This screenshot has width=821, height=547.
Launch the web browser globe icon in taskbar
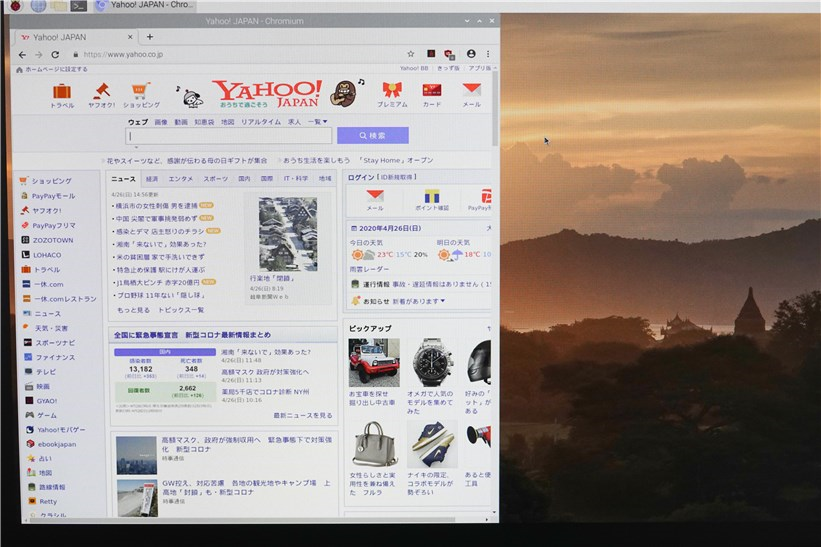coord(38,5)
